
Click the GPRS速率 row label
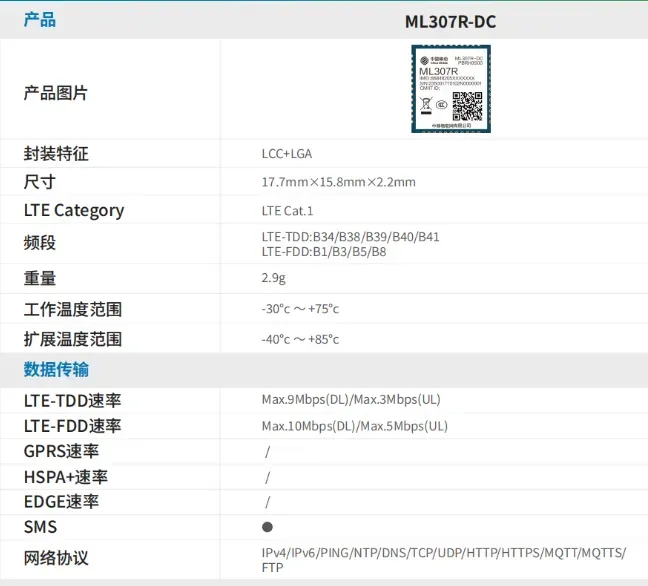[x=61, y=451]
